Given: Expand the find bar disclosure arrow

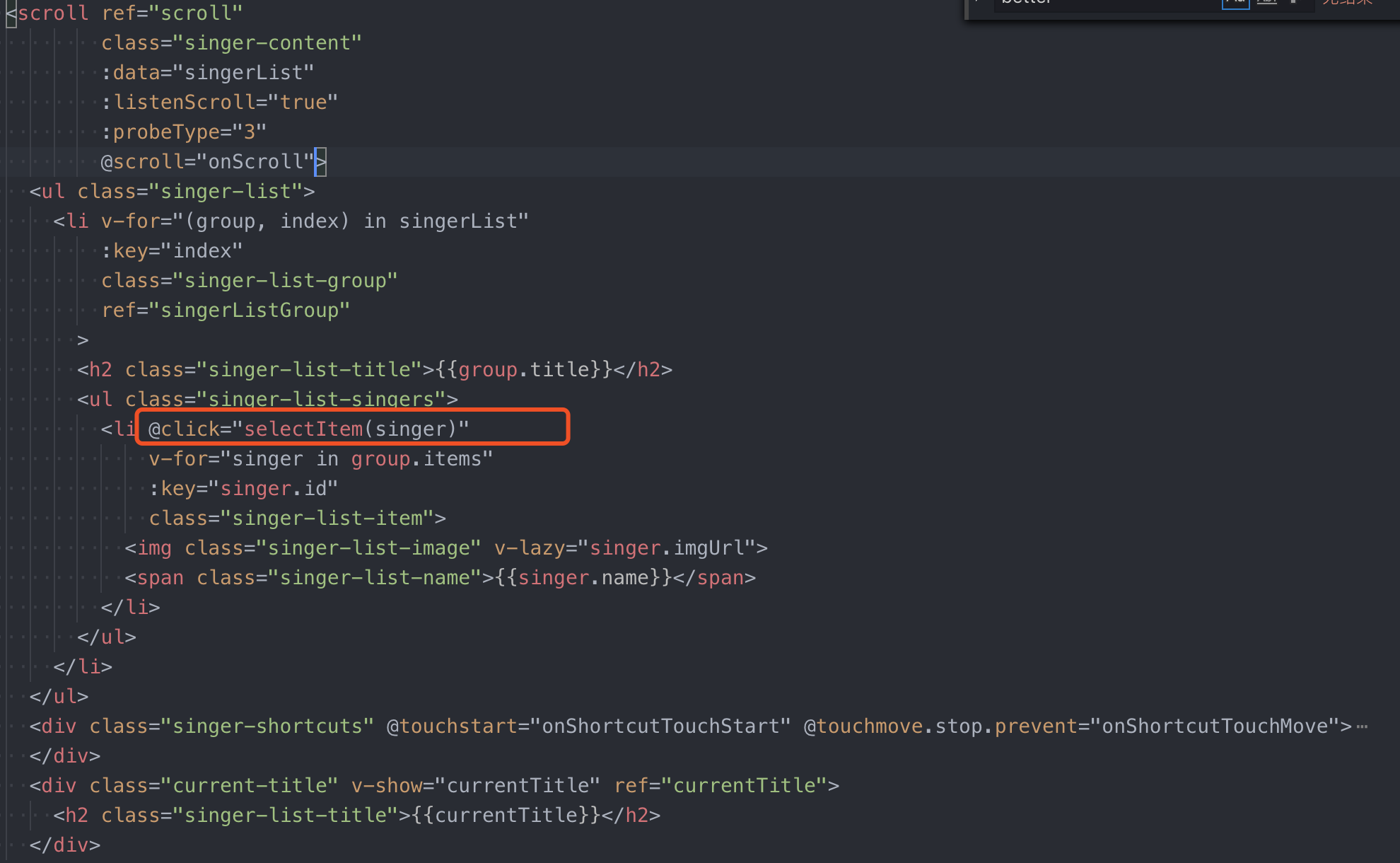Looking at the screenshot, I should tap(976, 4).
